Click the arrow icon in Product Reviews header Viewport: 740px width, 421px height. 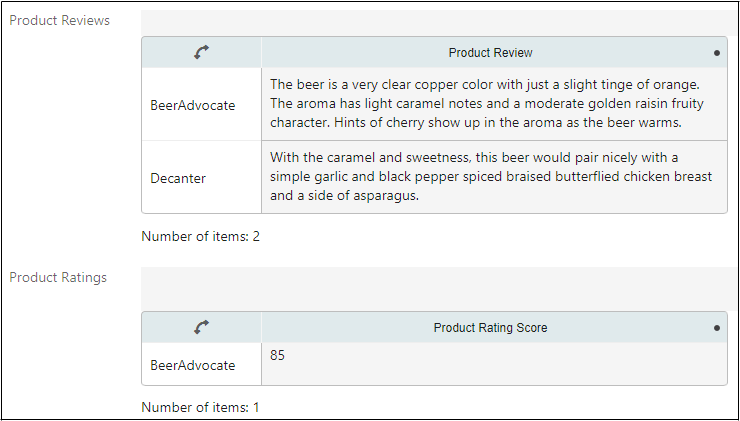(201, 53)
